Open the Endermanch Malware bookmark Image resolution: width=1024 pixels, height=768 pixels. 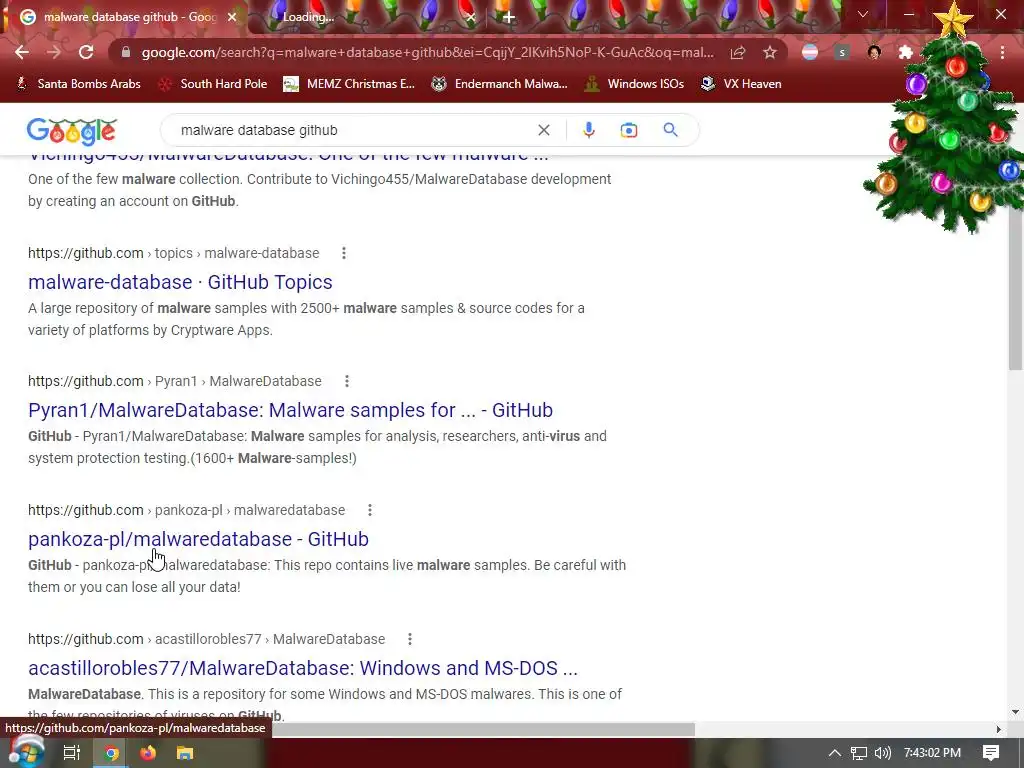(x=500, y=84)
